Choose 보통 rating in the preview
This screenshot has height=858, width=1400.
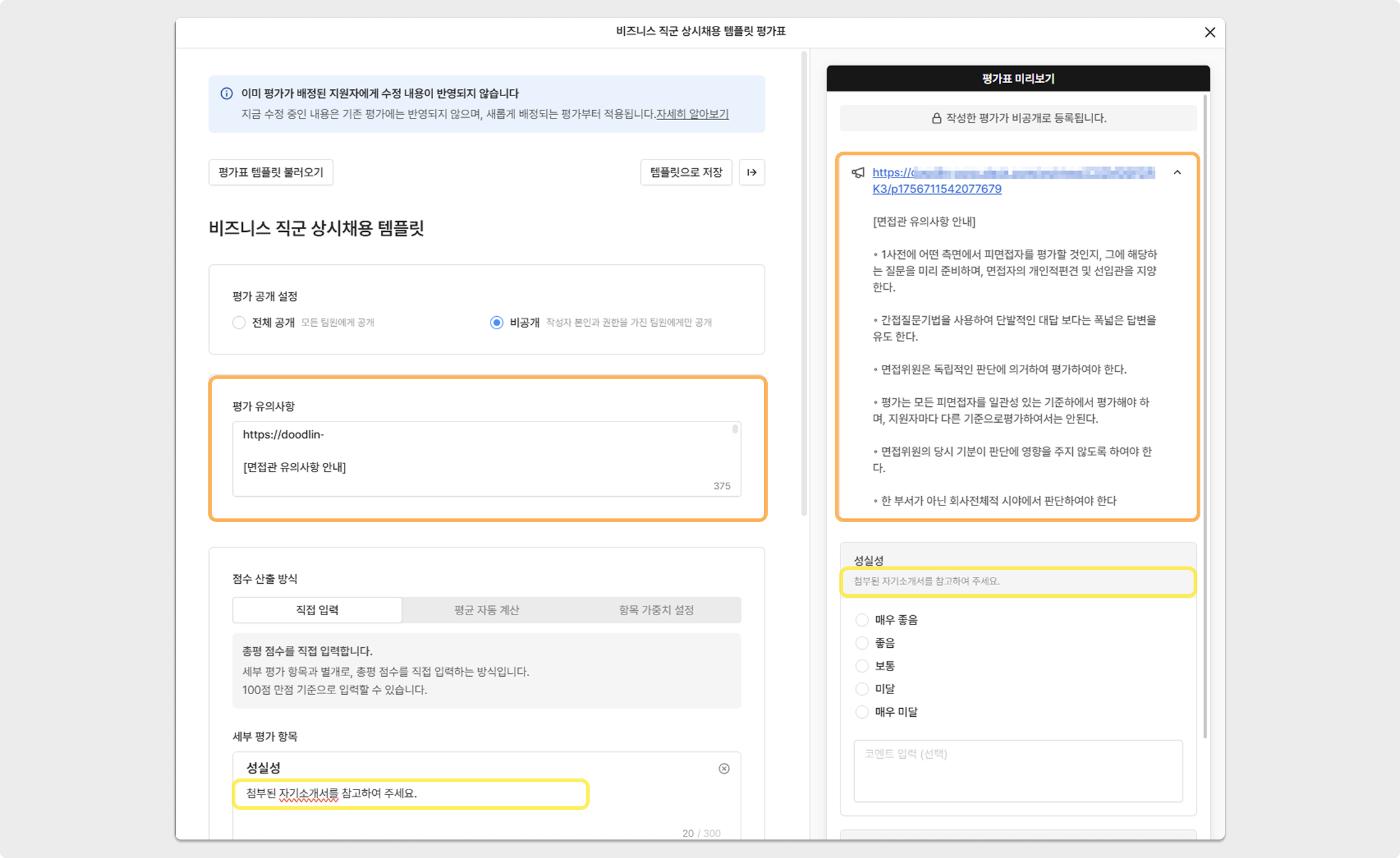click(862, 666)
